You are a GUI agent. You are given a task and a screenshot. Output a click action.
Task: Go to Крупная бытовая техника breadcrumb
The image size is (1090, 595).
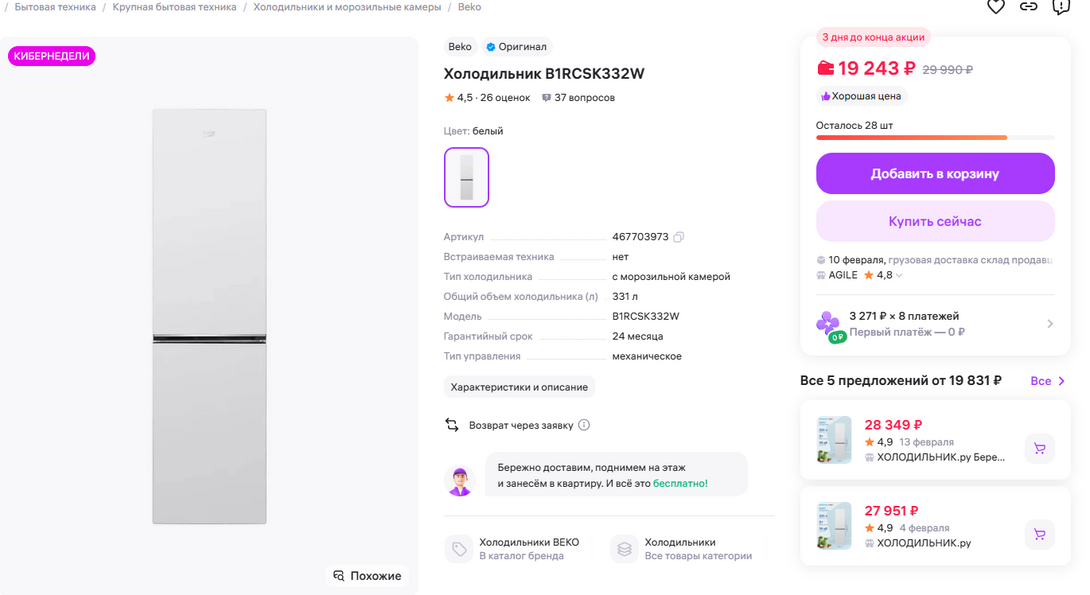[x=175, y=7]
